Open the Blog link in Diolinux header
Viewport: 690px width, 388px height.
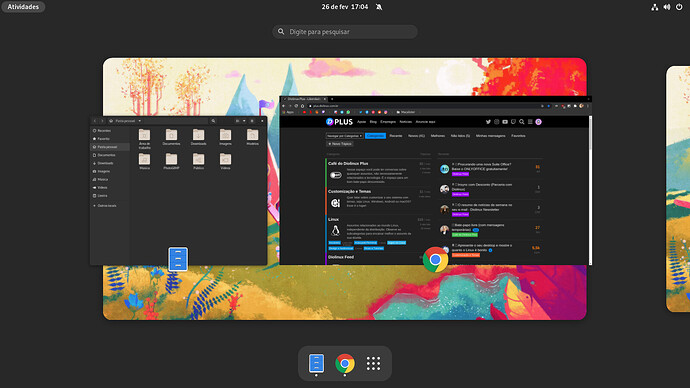(373, 122)
